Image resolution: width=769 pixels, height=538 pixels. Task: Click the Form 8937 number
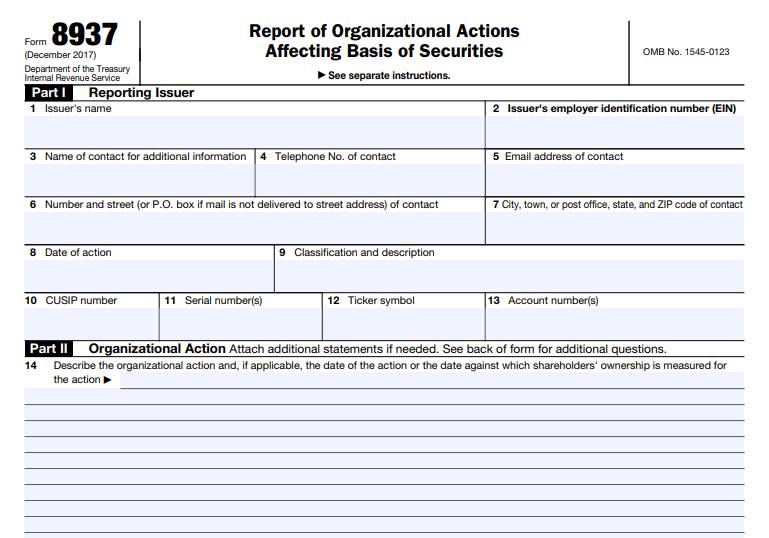(84, 35)
